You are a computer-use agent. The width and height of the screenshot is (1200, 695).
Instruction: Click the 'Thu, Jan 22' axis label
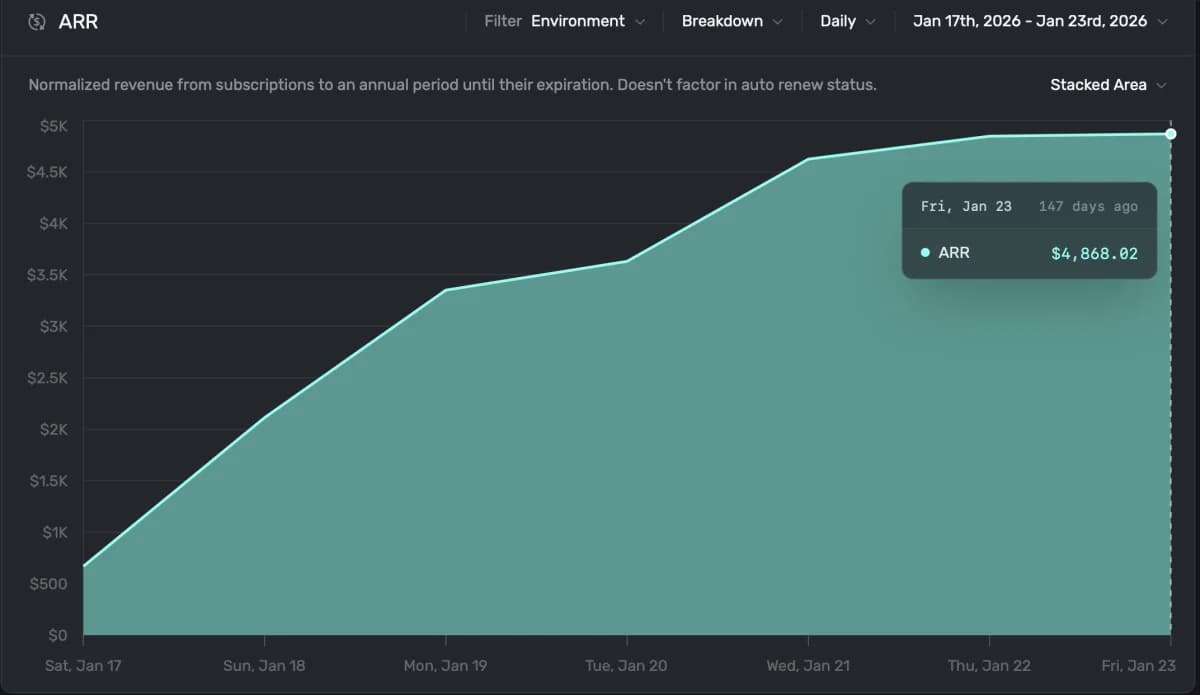point(989,665)
